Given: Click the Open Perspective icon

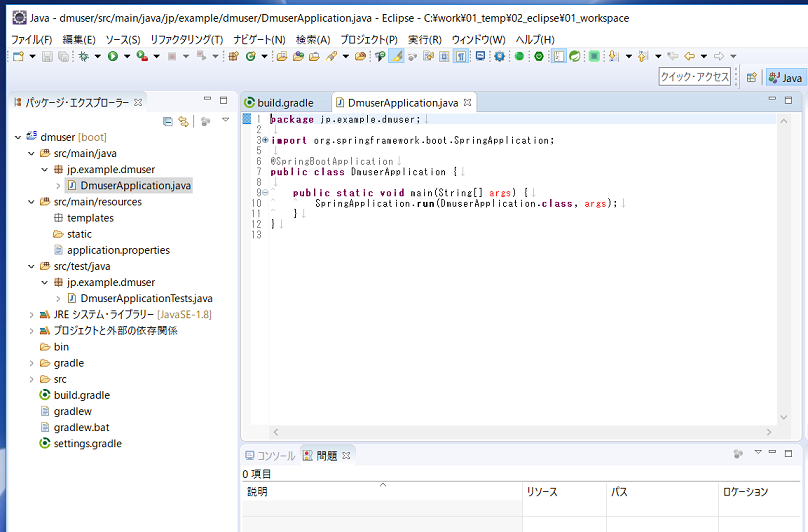Looking at the screenshot, I should (752, 77).
